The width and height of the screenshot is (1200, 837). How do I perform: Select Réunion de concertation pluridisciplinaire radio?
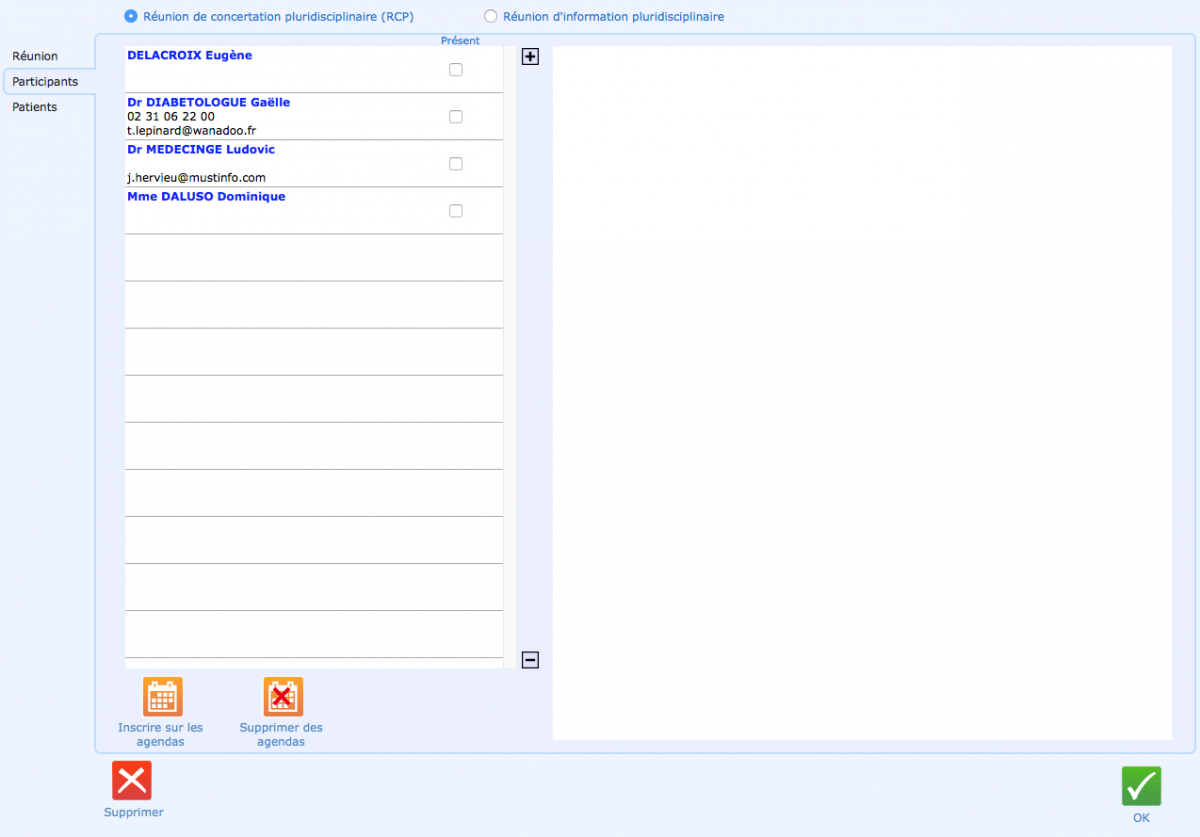(131, 16)
